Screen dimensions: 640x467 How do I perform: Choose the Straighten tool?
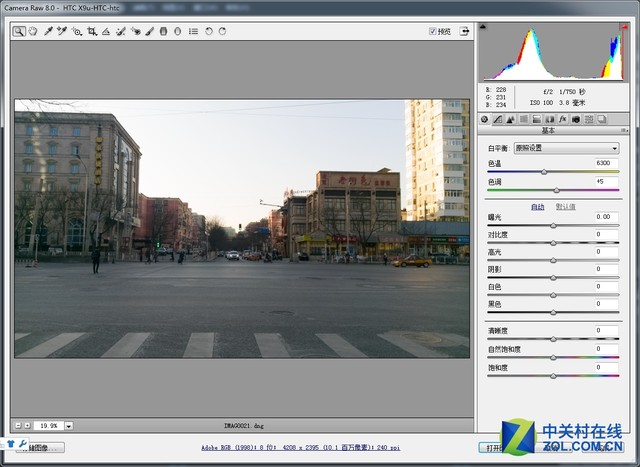[x=105, y=31]
